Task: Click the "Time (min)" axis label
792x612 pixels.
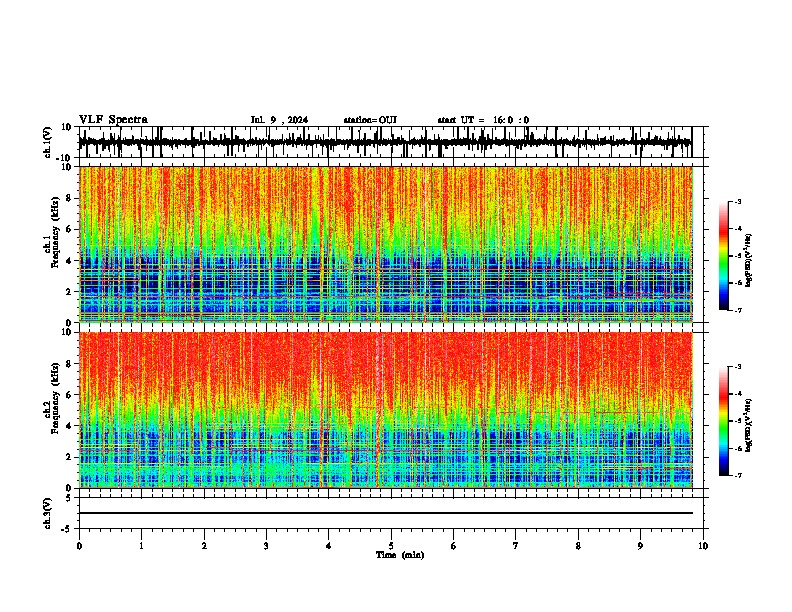Action: 400,555
